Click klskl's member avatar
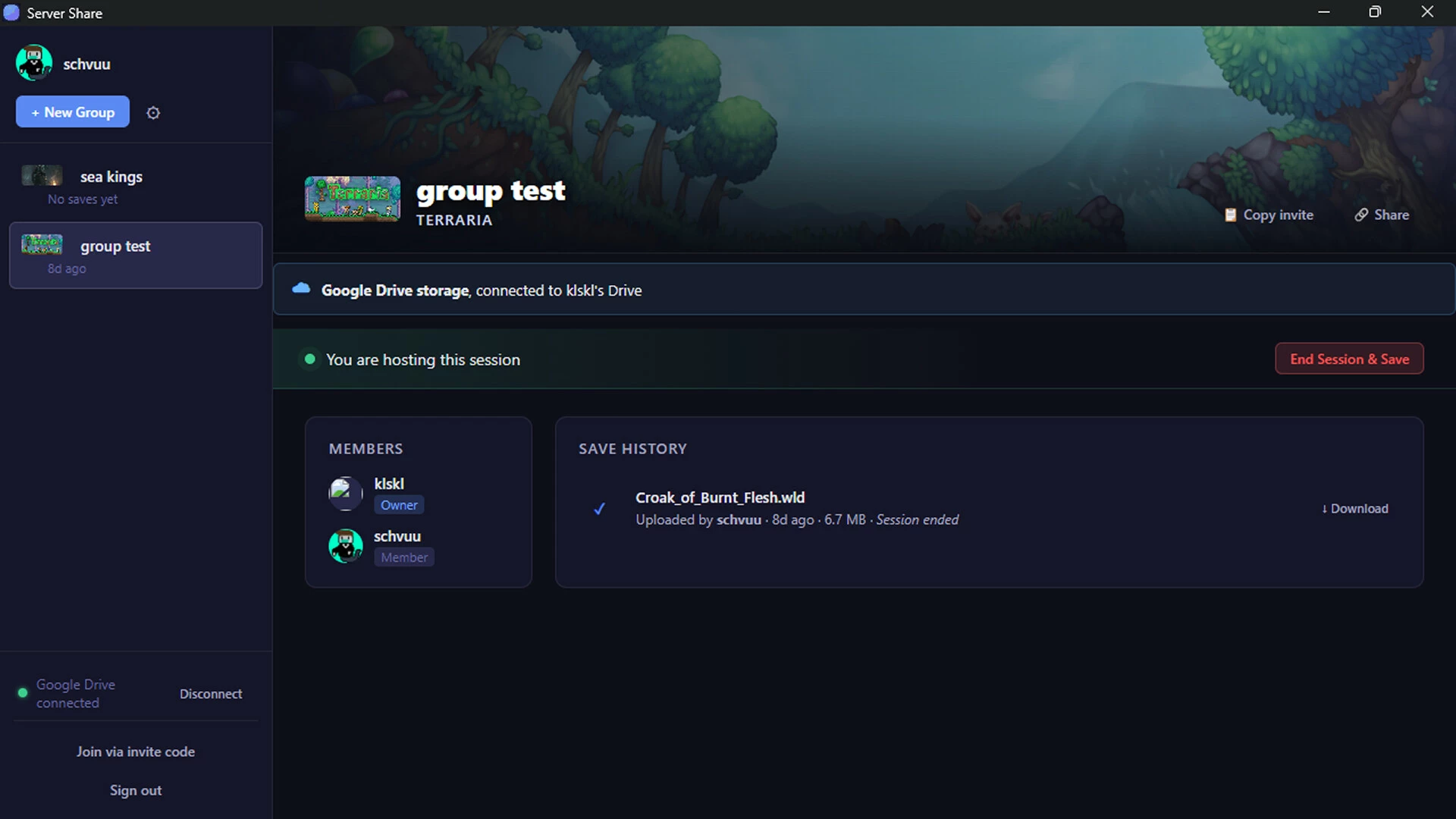This screenshot has height=819, width=1456. pyautogui.click(x=346, y=494)
